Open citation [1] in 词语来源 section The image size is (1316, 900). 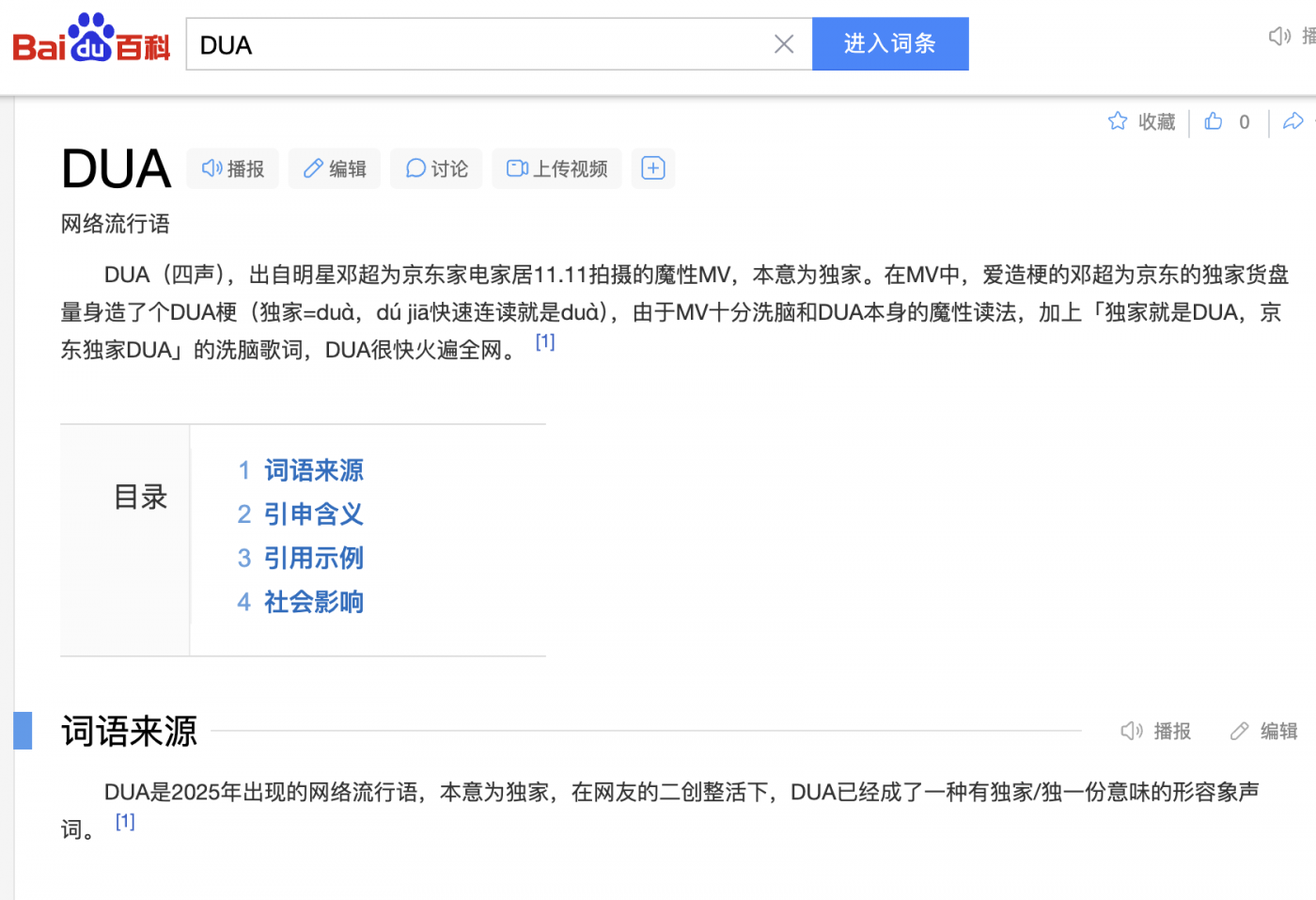(125, 822)
